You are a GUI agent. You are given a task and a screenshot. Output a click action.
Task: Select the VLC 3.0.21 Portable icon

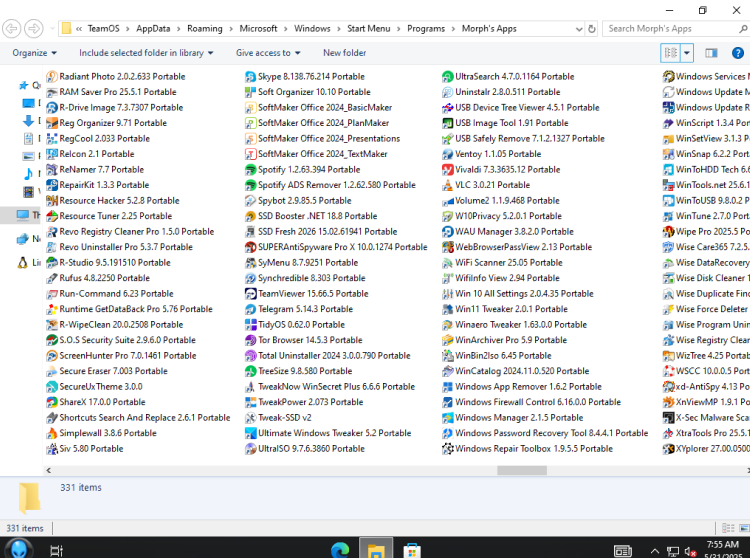tap(447, 185)
